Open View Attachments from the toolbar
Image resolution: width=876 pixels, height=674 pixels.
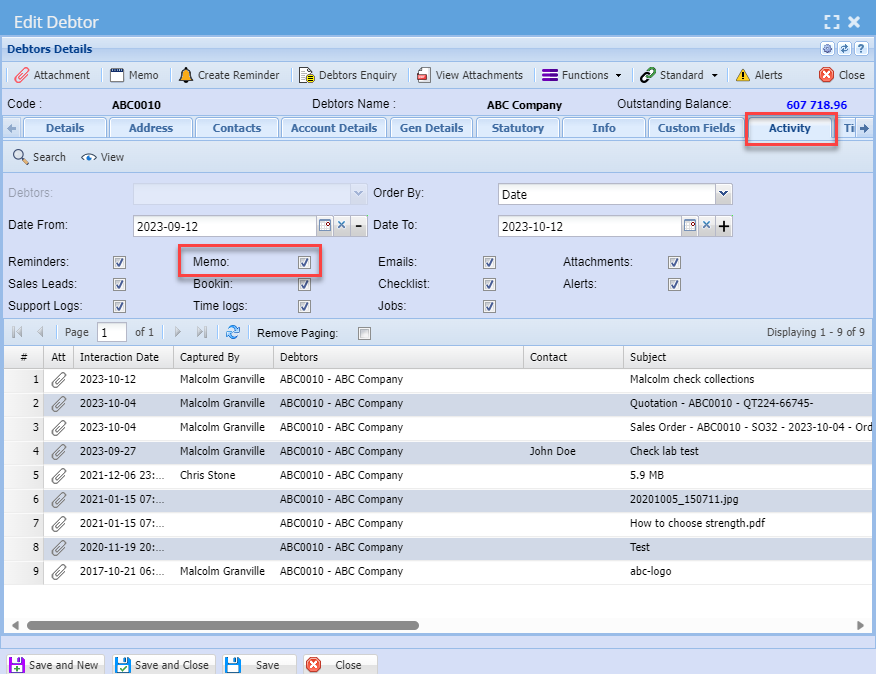pyautogui.click(x=424, y=75)
